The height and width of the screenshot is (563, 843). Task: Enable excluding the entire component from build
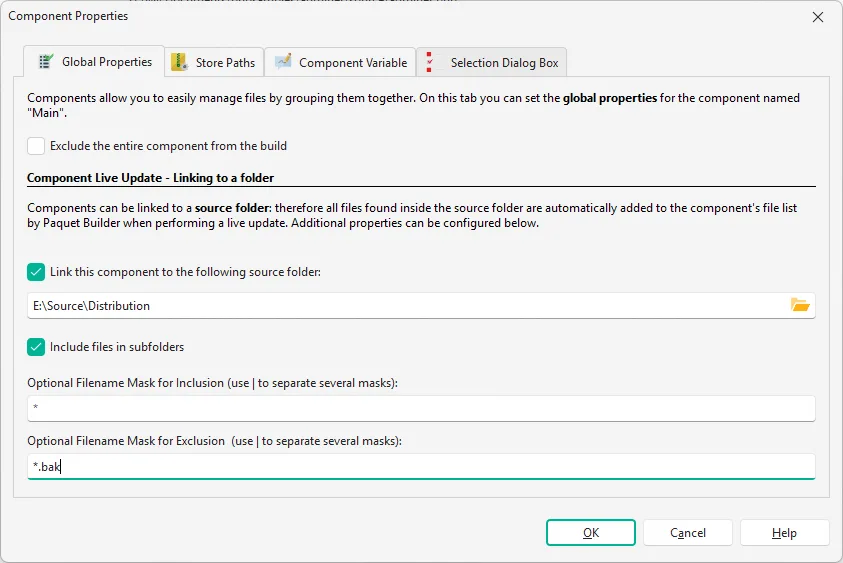pos(36,146)
